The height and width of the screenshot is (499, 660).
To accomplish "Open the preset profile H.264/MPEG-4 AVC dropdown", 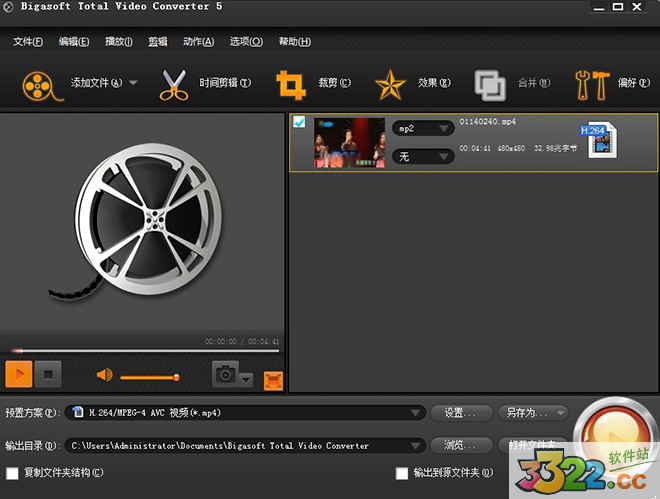I will (245, 412).
